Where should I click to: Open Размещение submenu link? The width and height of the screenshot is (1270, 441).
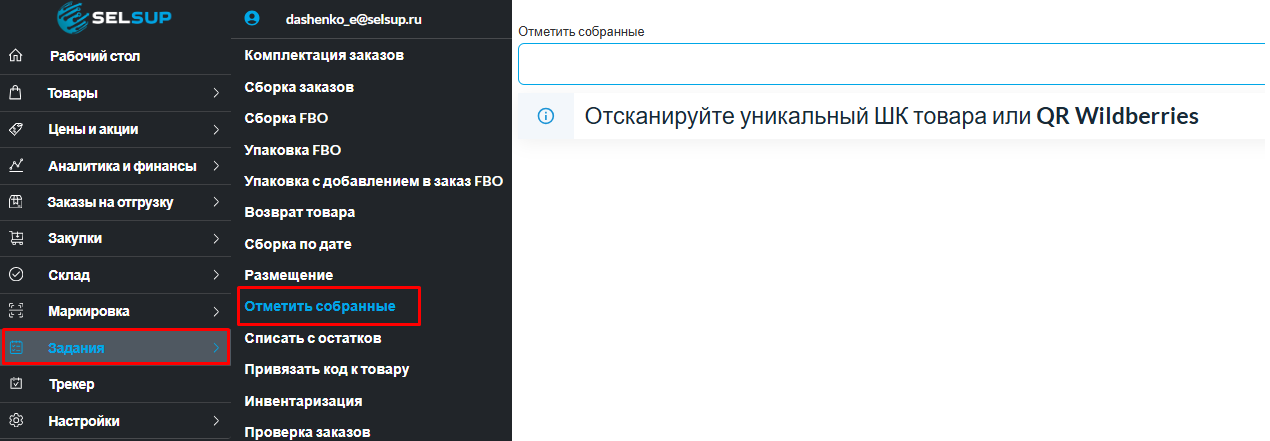pyautogui.click(x=289, y=274)
